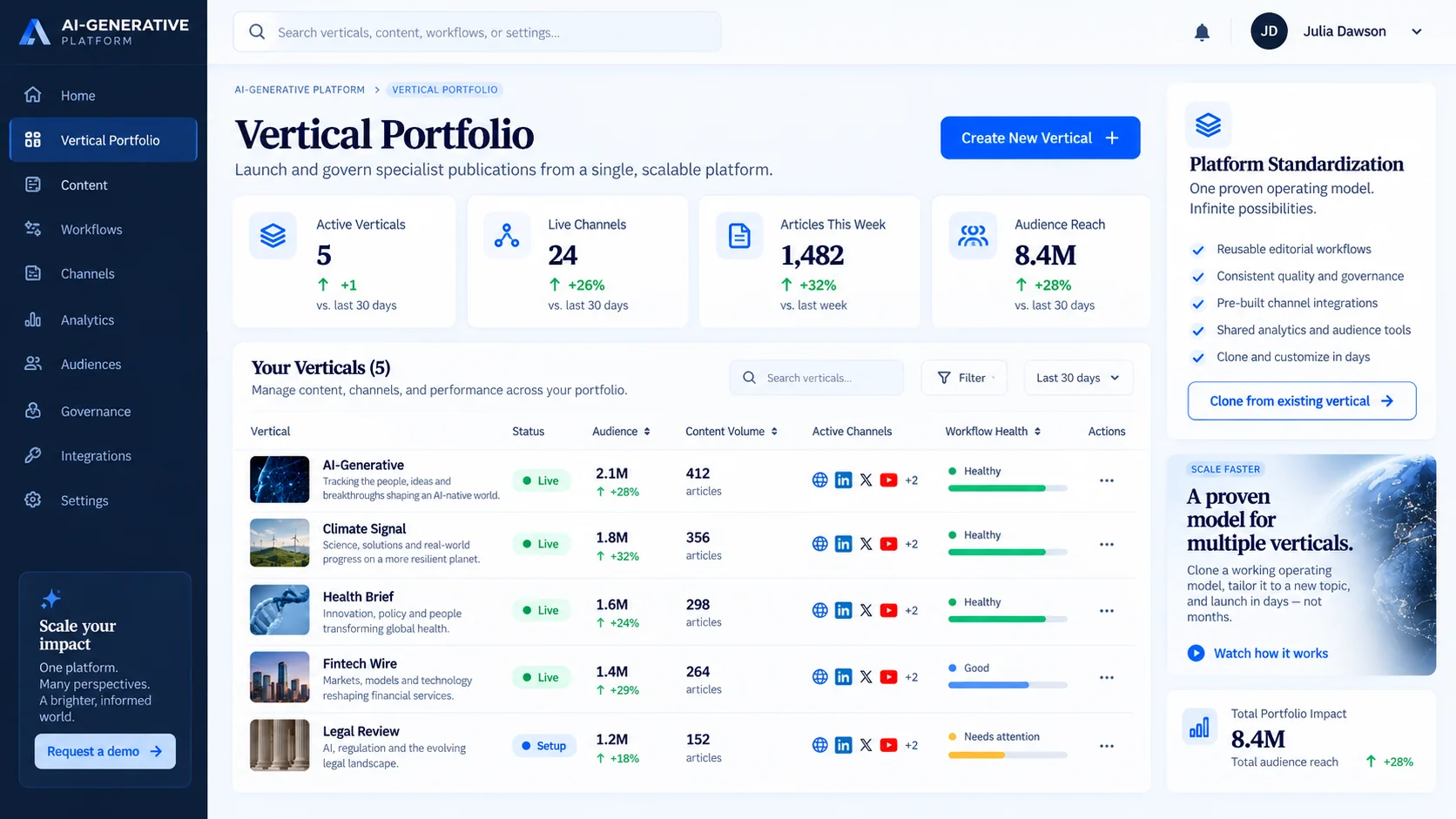Open the three-dot actions menu for AI-Generative
This screenshot has height=819, width=1456.
click(x=1107, y=480)
